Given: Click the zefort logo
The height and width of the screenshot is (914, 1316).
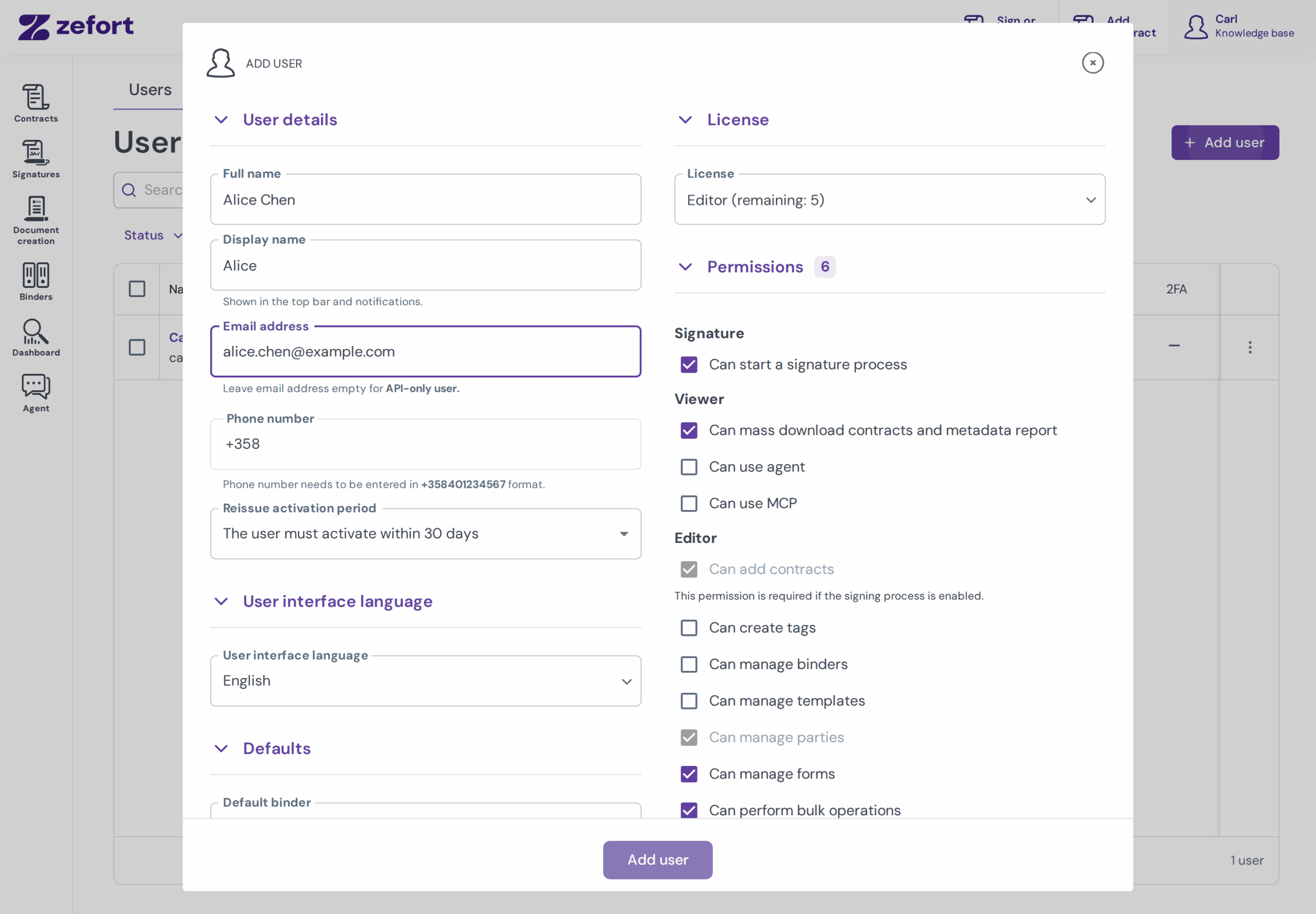Looking at the screenshot, I should pos(76,26).
